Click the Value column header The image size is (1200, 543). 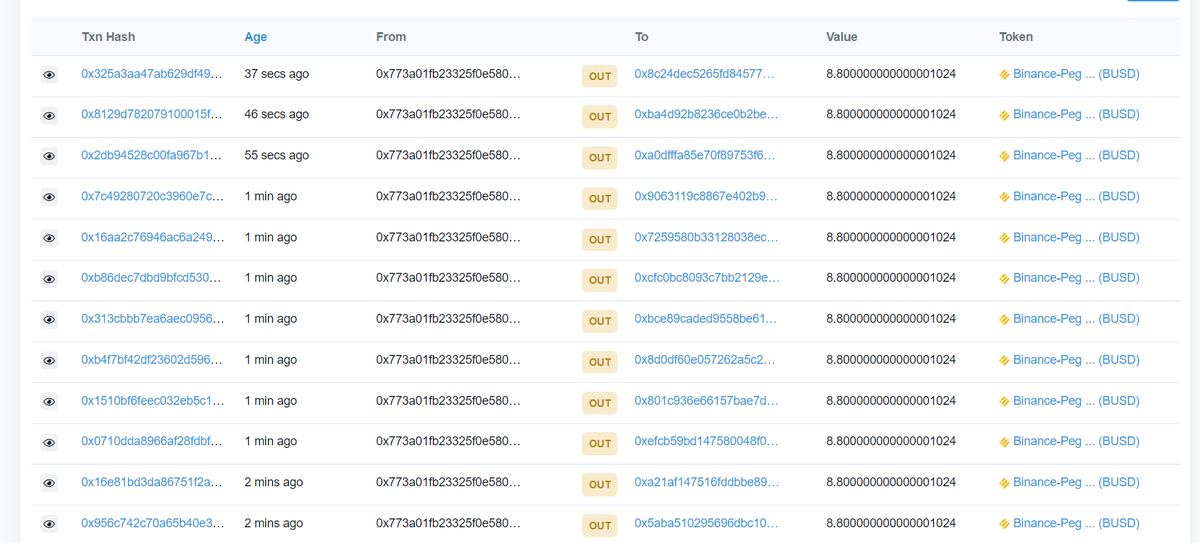pyautogui.click(x=842, y=37)
